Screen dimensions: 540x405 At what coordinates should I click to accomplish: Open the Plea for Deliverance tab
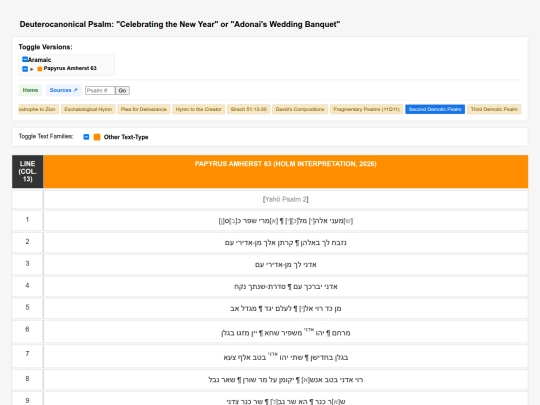pyautogui.click(x=144, y=109)
